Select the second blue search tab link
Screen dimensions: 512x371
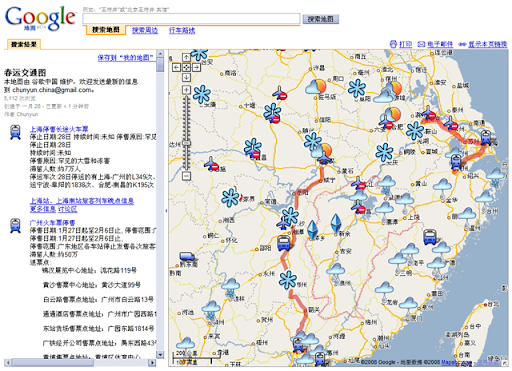(145, 30)
